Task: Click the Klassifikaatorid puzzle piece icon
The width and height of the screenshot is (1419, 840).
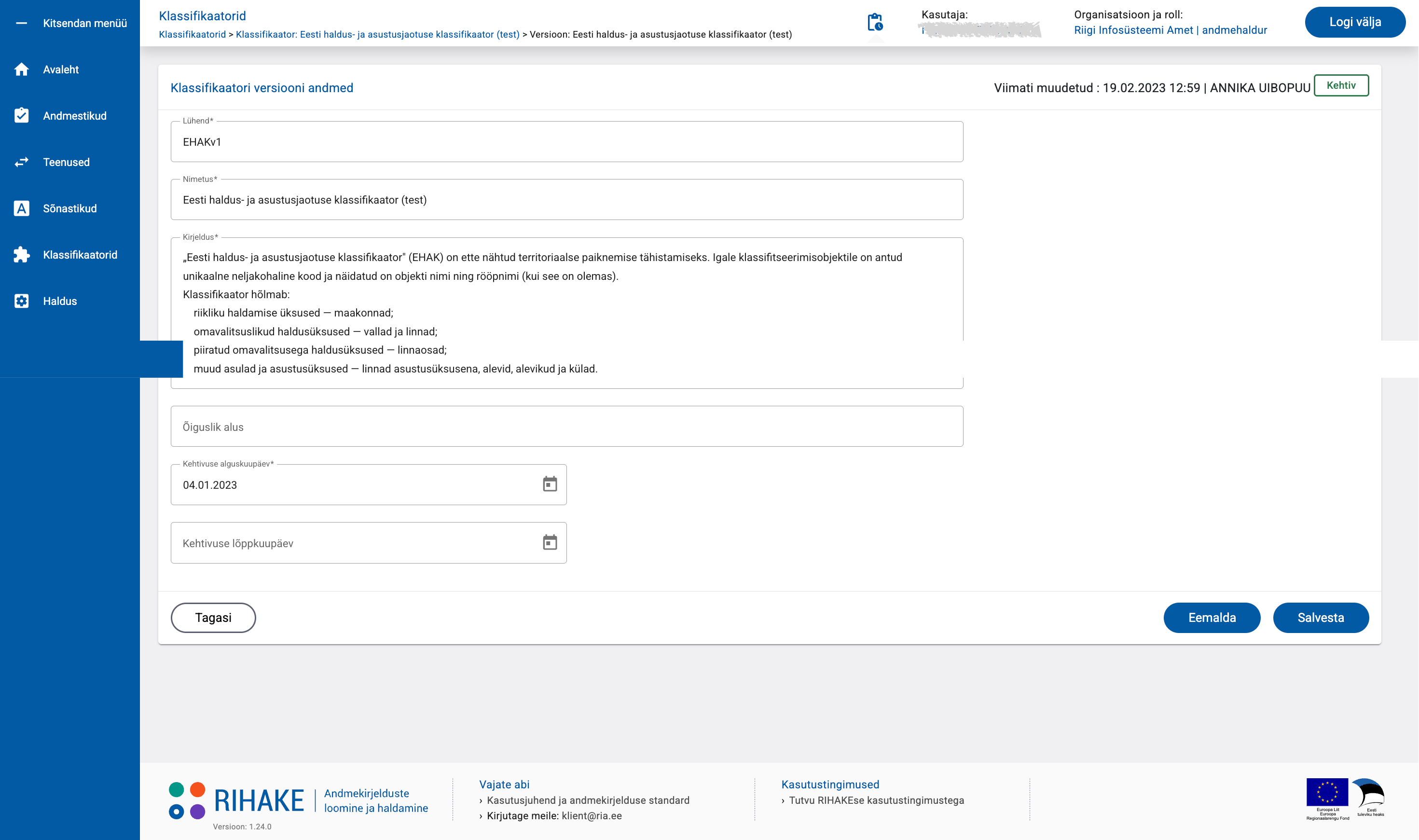Action: [22, 255]
